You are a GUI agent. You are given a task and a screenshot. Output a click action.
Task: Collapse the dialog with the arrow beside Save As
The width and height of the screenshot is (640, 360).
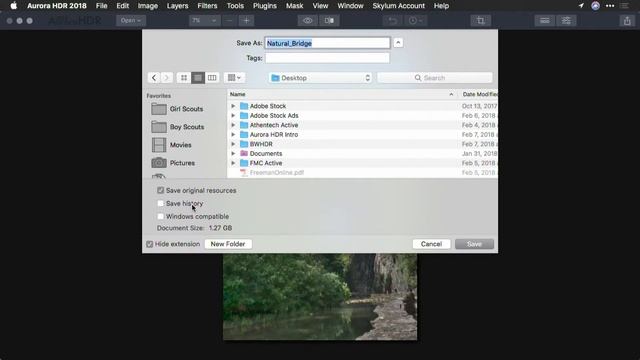398,43
